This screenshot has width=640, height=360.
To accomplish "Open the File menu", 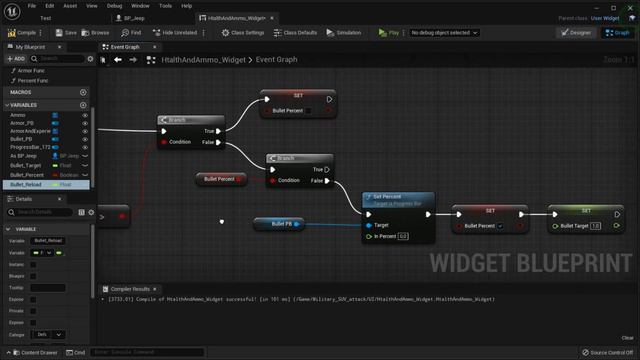I will pos(32,6).
